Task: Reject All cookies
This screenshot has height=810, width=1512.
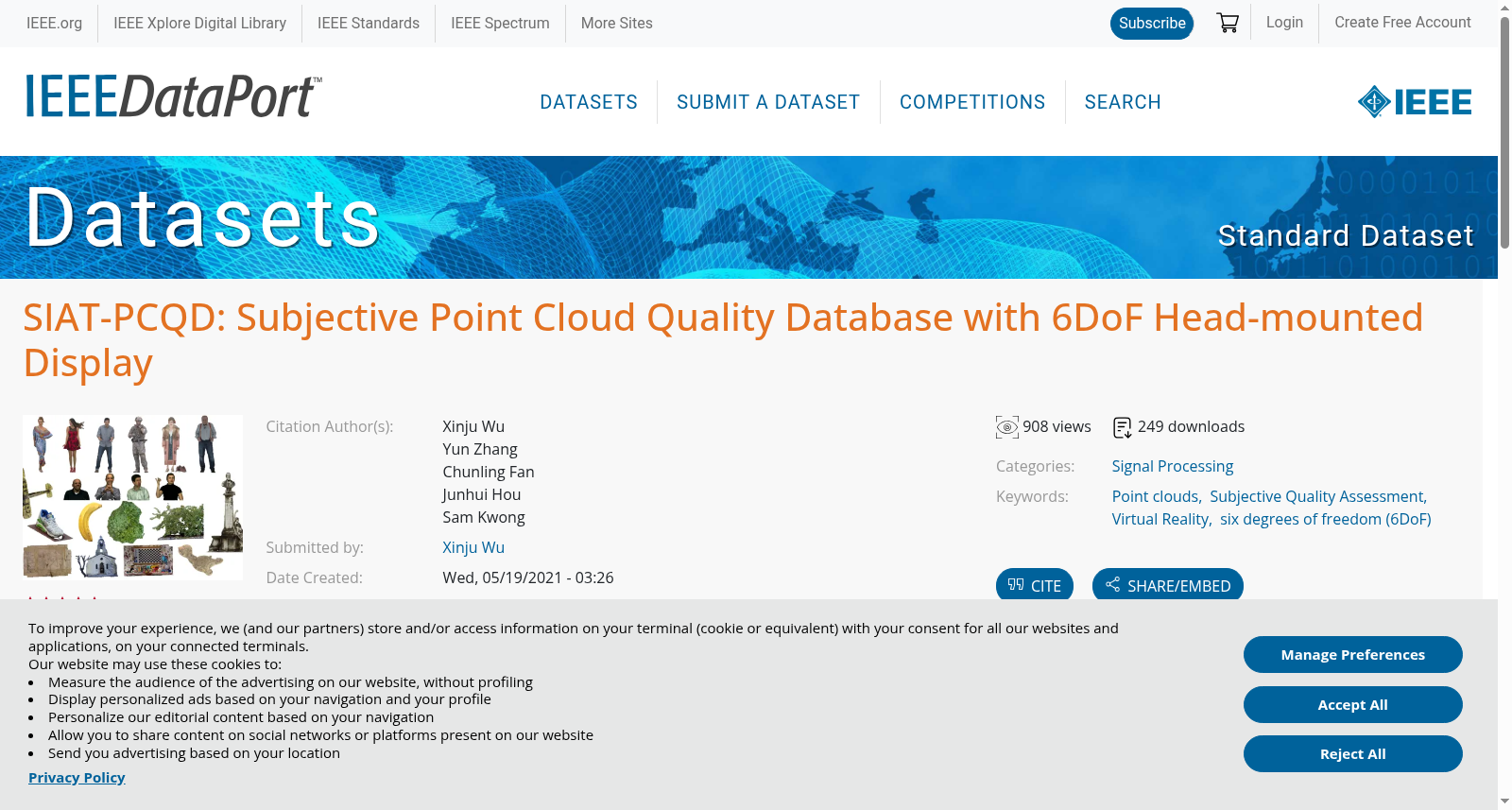Action: [1353, 753]
